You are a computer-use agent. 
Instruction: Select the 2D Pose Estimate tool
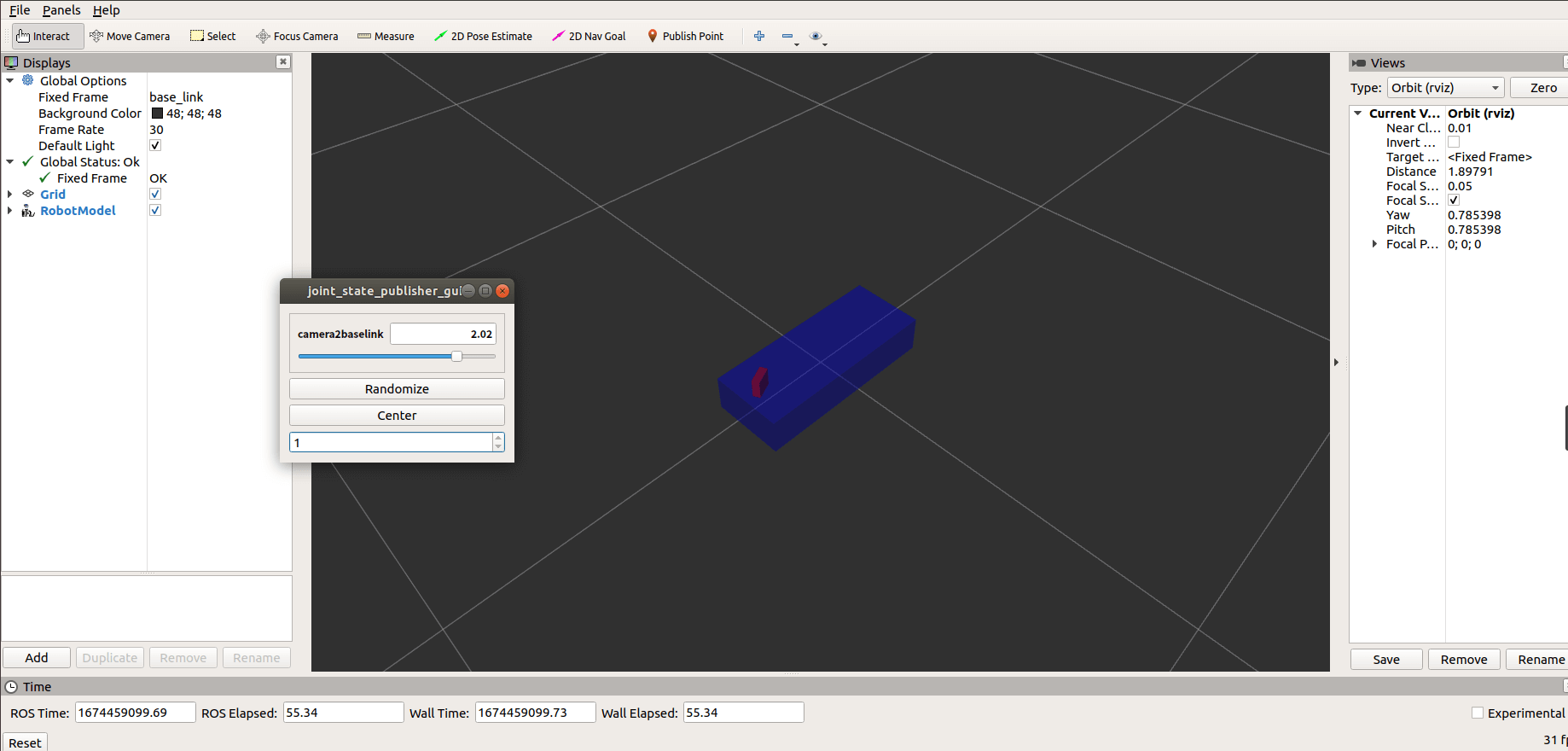[483, 36]
